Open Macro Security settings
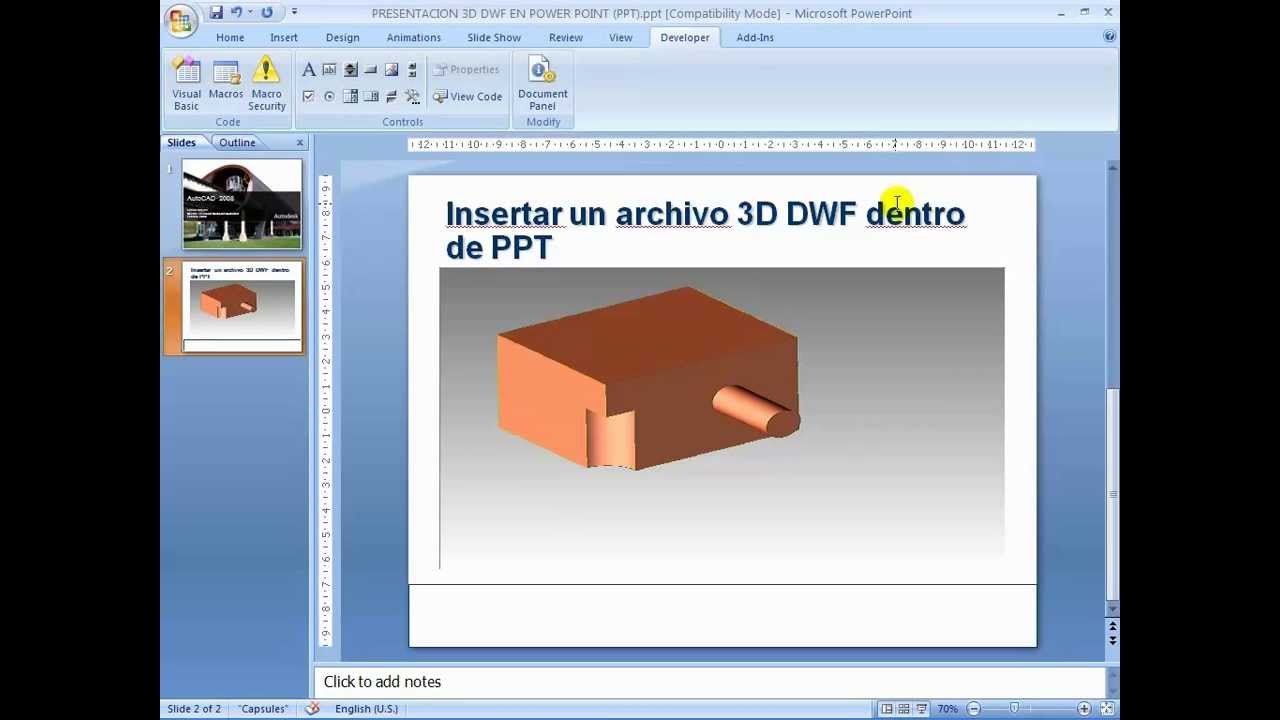The width and height of the screenshot is (1280, 720). [266, 84]
